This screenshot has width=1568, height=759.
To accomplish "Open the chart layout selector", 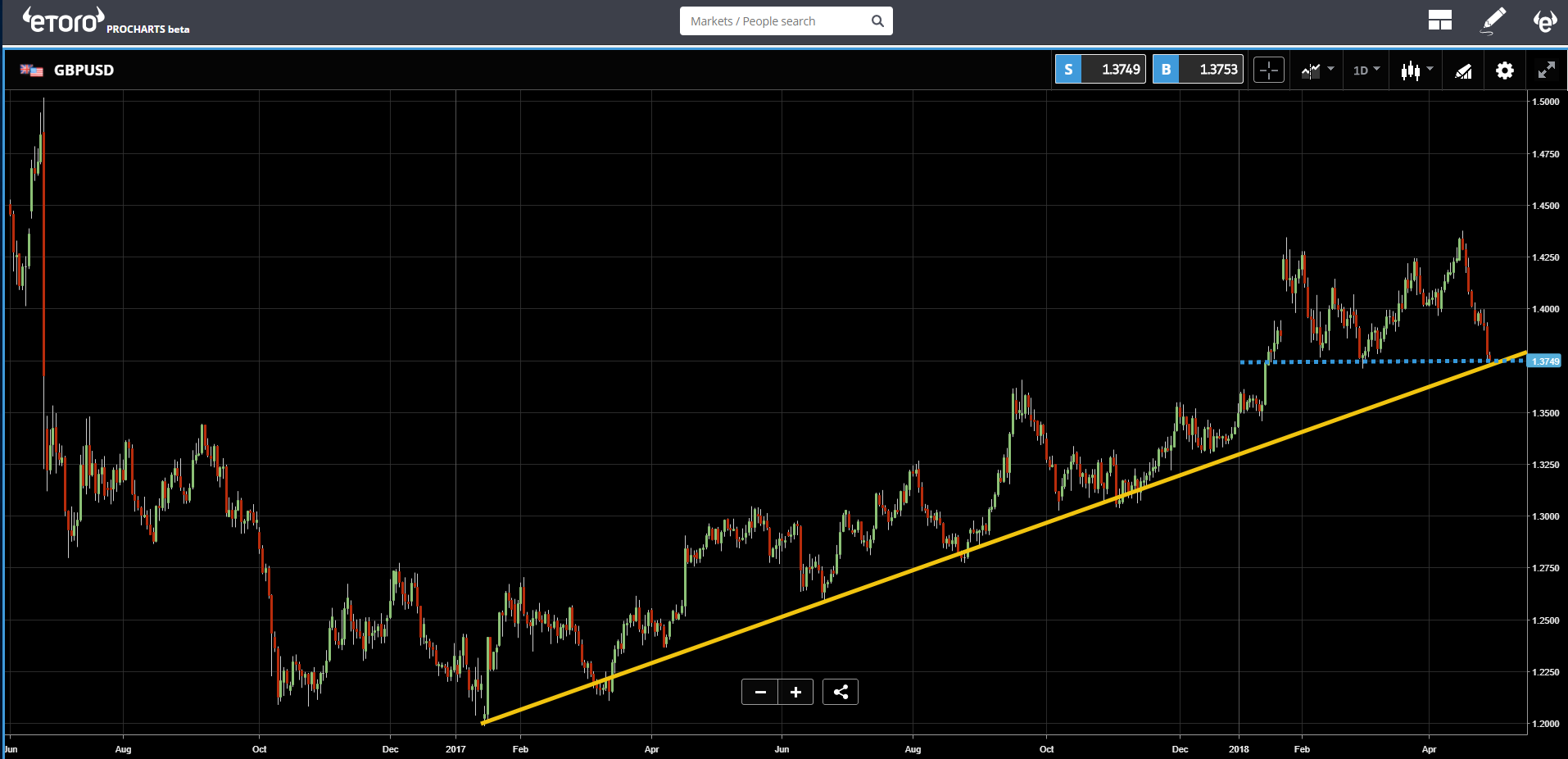I will click(1439, 20).
